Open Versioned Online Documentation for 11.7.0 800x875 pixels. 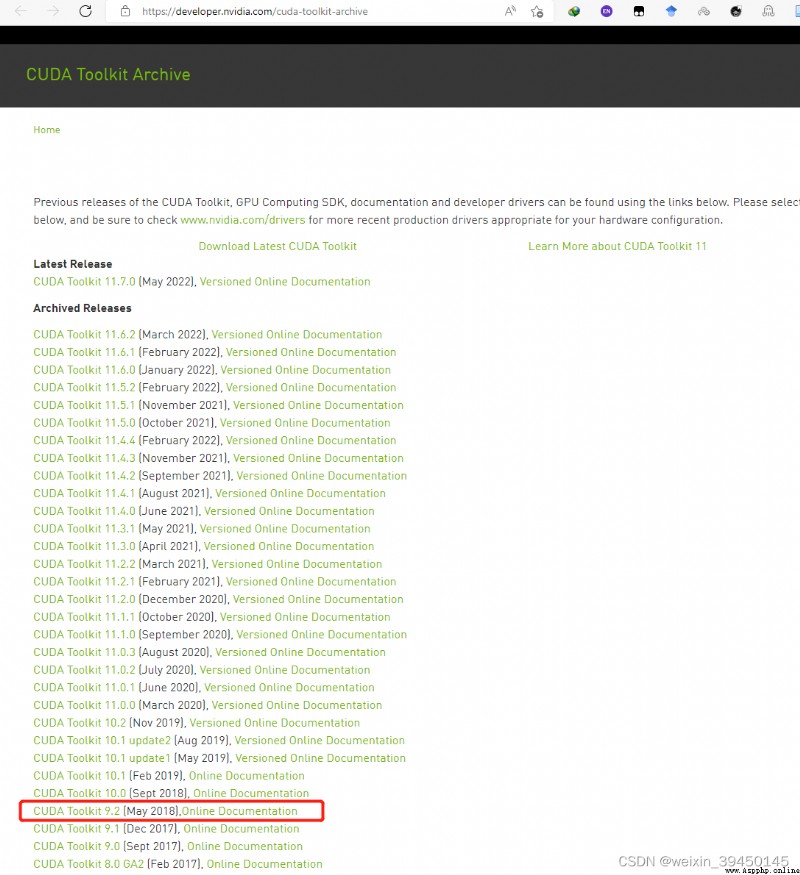pos(285,281)
